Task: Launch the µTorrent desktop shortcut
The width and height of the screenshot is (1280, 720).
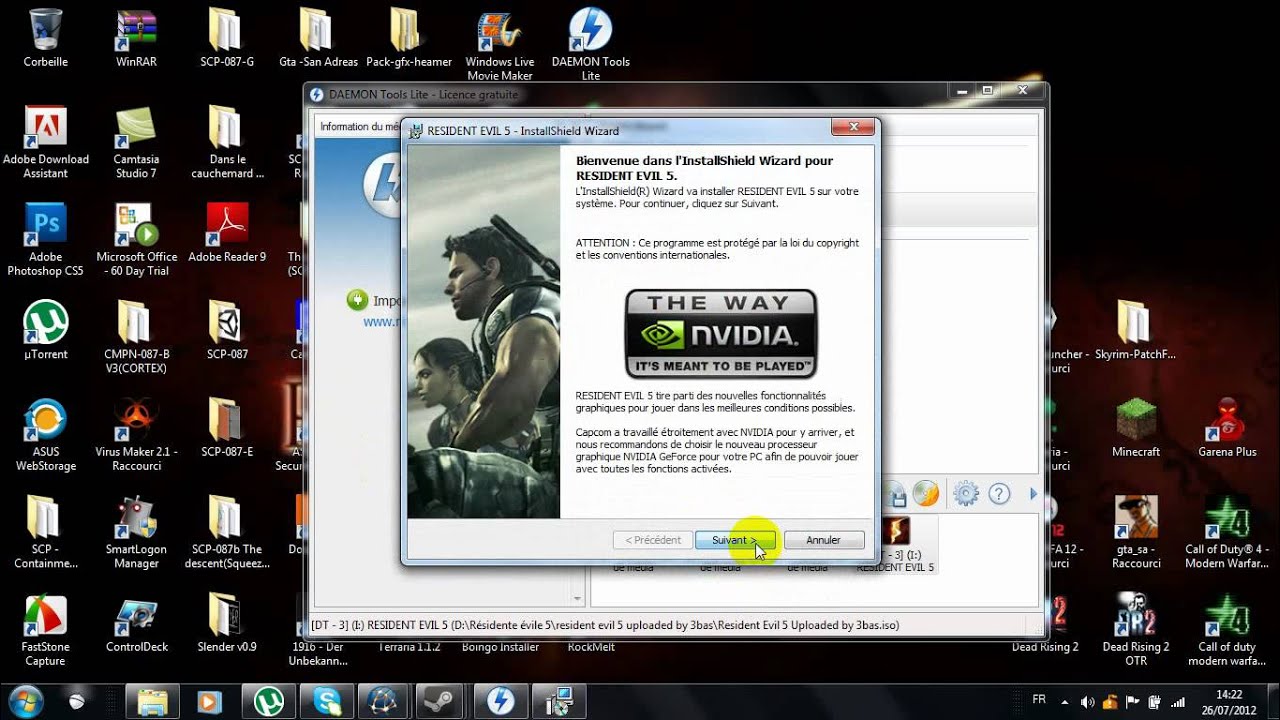Action: [x=45, y=331]
